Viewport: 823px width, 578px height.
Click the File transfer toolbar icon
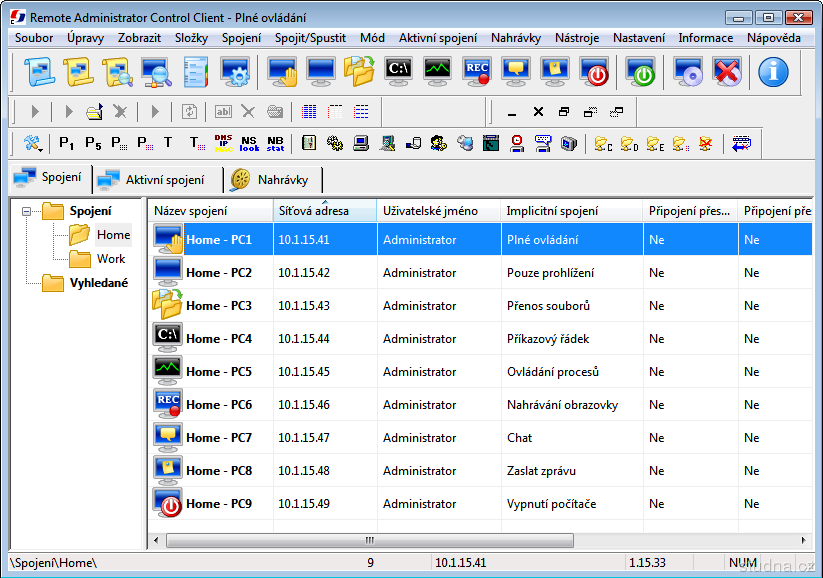359,72
